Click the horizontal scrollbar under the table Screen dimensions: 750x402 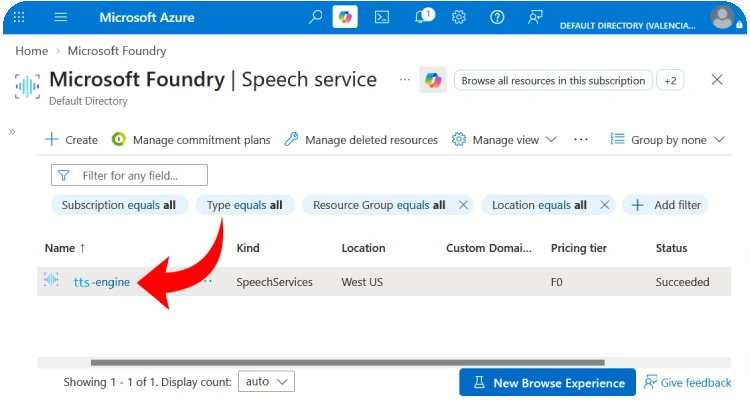pos(347,362)
